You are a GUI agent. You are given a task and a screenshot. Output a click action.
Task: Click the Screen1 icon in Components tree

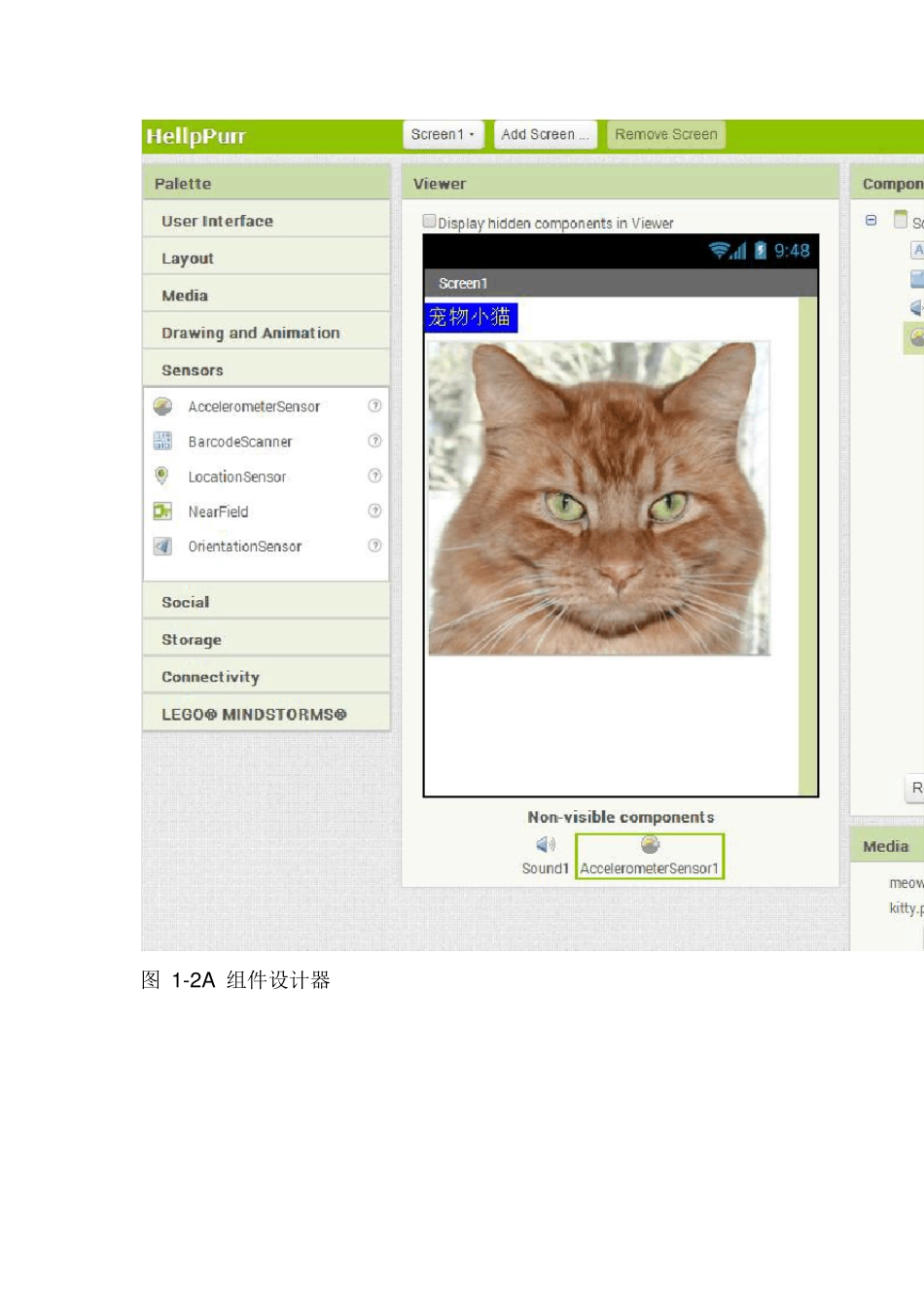(901, 220)
